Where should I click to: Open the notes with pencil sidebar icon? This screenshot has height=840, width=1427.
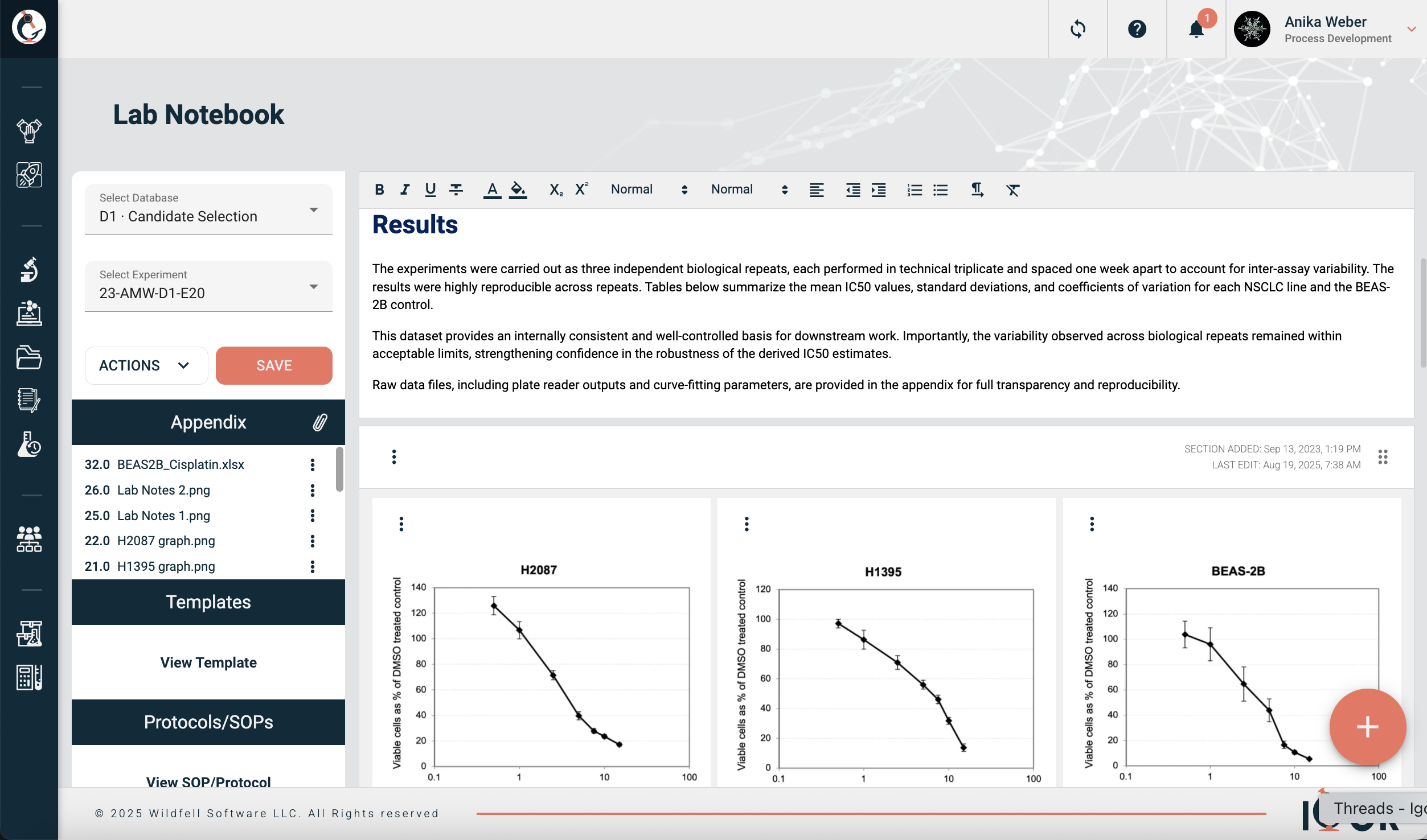(29, 401)
